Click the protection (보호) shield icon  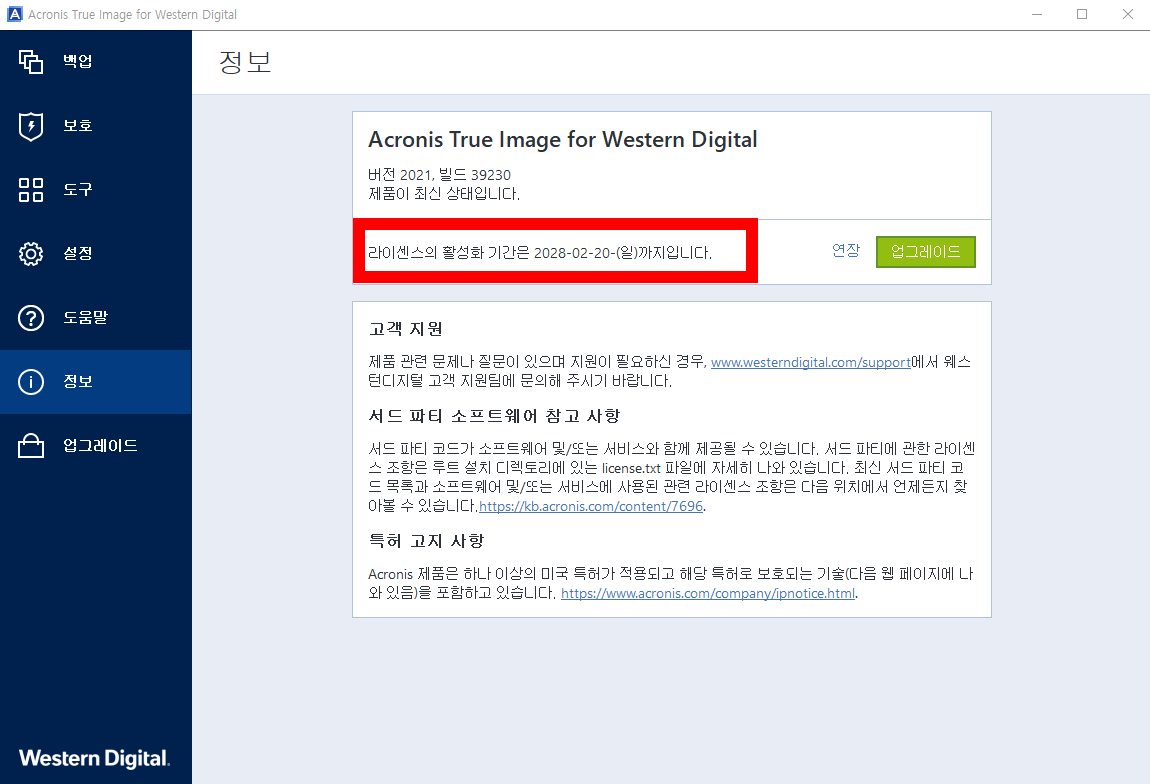pyautogui.click(x=31, y=126)
